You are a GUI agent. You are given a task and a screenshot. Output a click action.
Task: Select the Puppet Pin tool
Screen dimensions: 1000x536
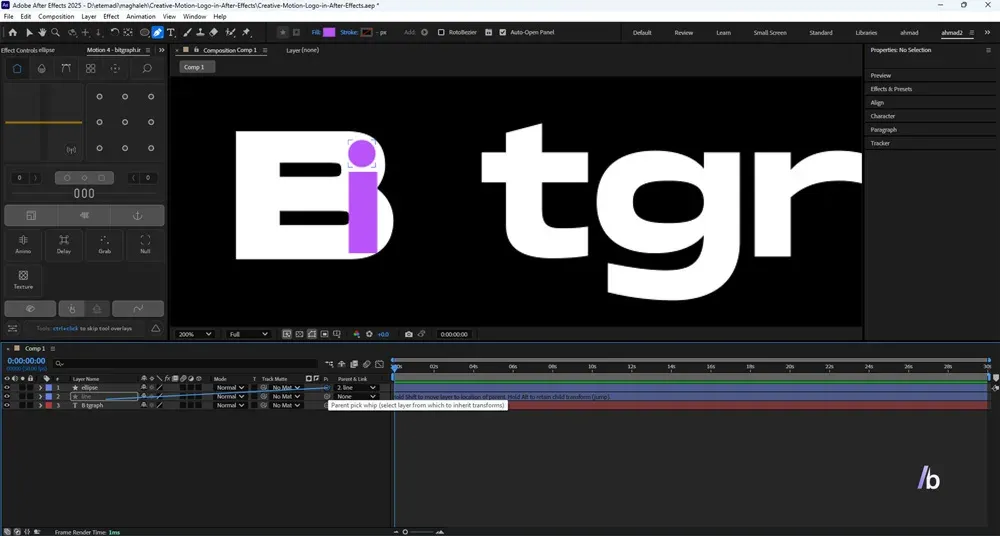coord(246,33)
